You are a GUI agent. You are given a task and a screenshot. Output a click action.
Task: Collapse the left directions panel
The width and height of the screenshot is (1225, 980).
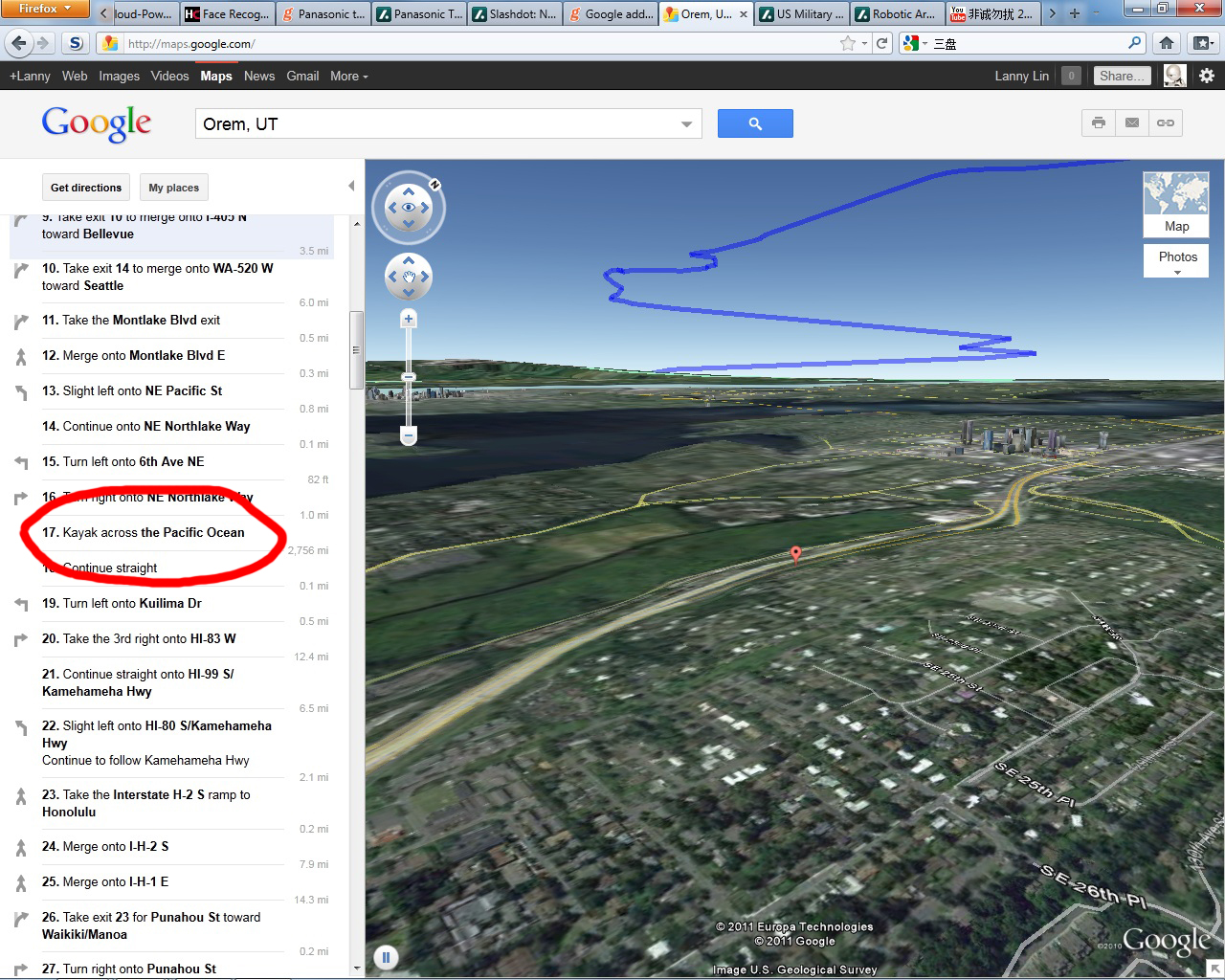[351, 186]
